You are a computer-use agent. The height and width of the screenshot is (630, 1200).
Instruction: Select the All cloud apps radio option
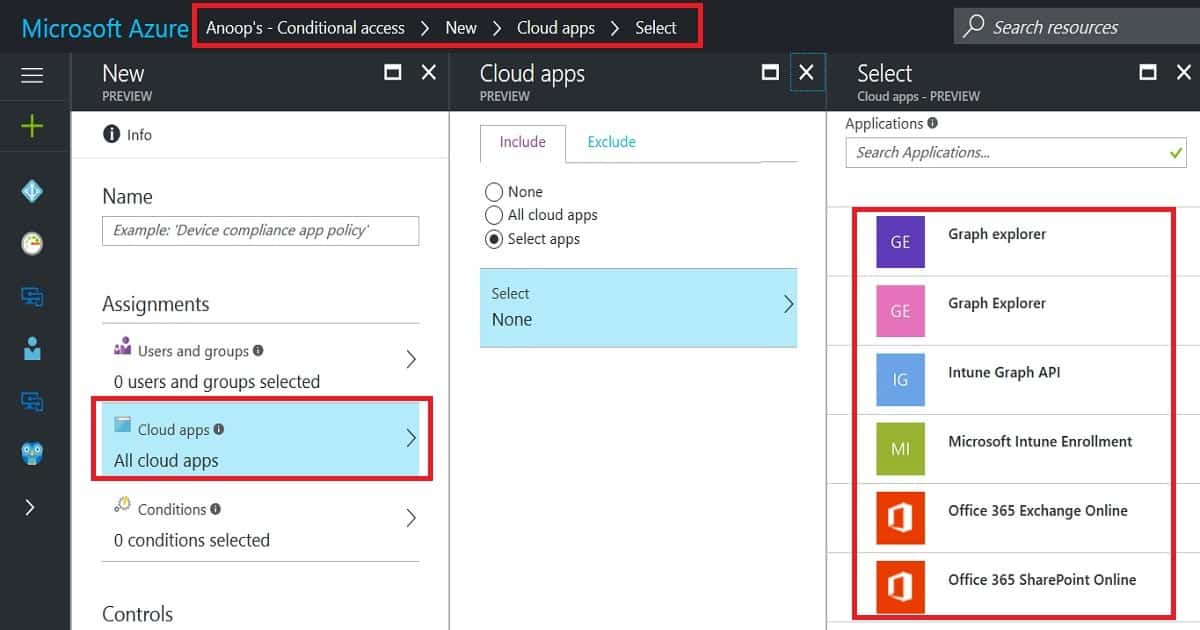click(493, 215)
